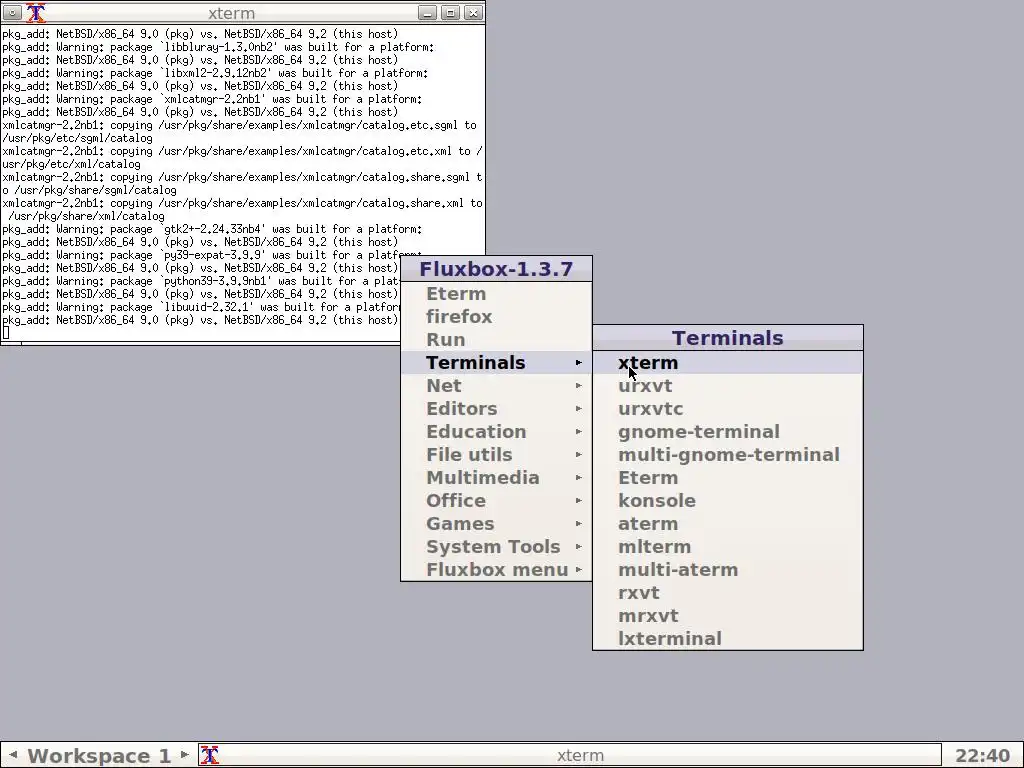Minimize the xterm window
This screenshot has height=768, width=1024.
coord(427,12)
